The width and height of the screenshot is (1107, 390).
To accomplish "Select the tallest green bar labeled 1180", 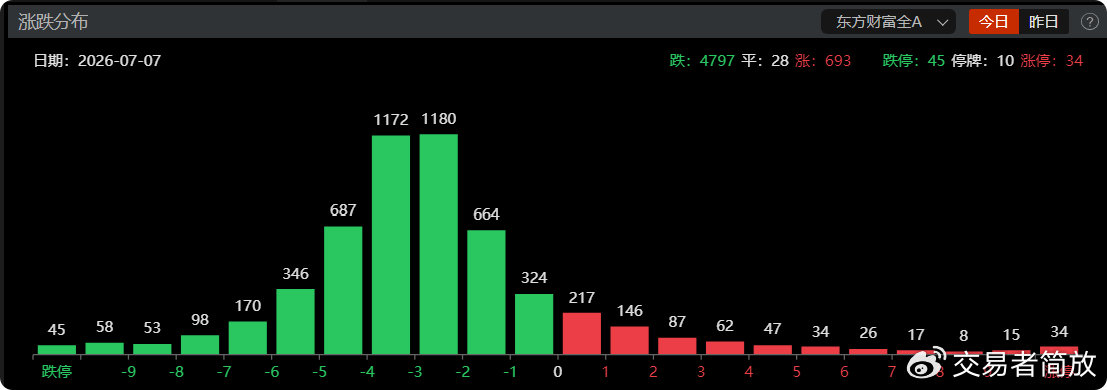I will pyautogui.click(x=438, y=244).
